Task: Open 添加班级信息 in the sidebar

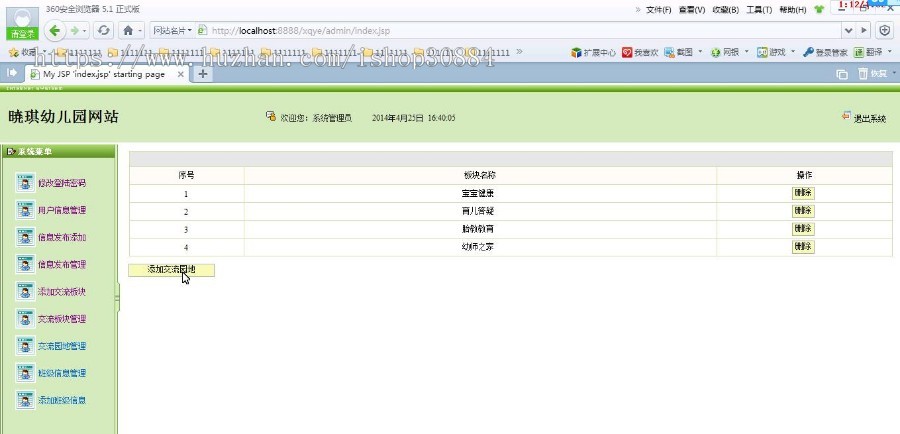Action: pos(62,400)
